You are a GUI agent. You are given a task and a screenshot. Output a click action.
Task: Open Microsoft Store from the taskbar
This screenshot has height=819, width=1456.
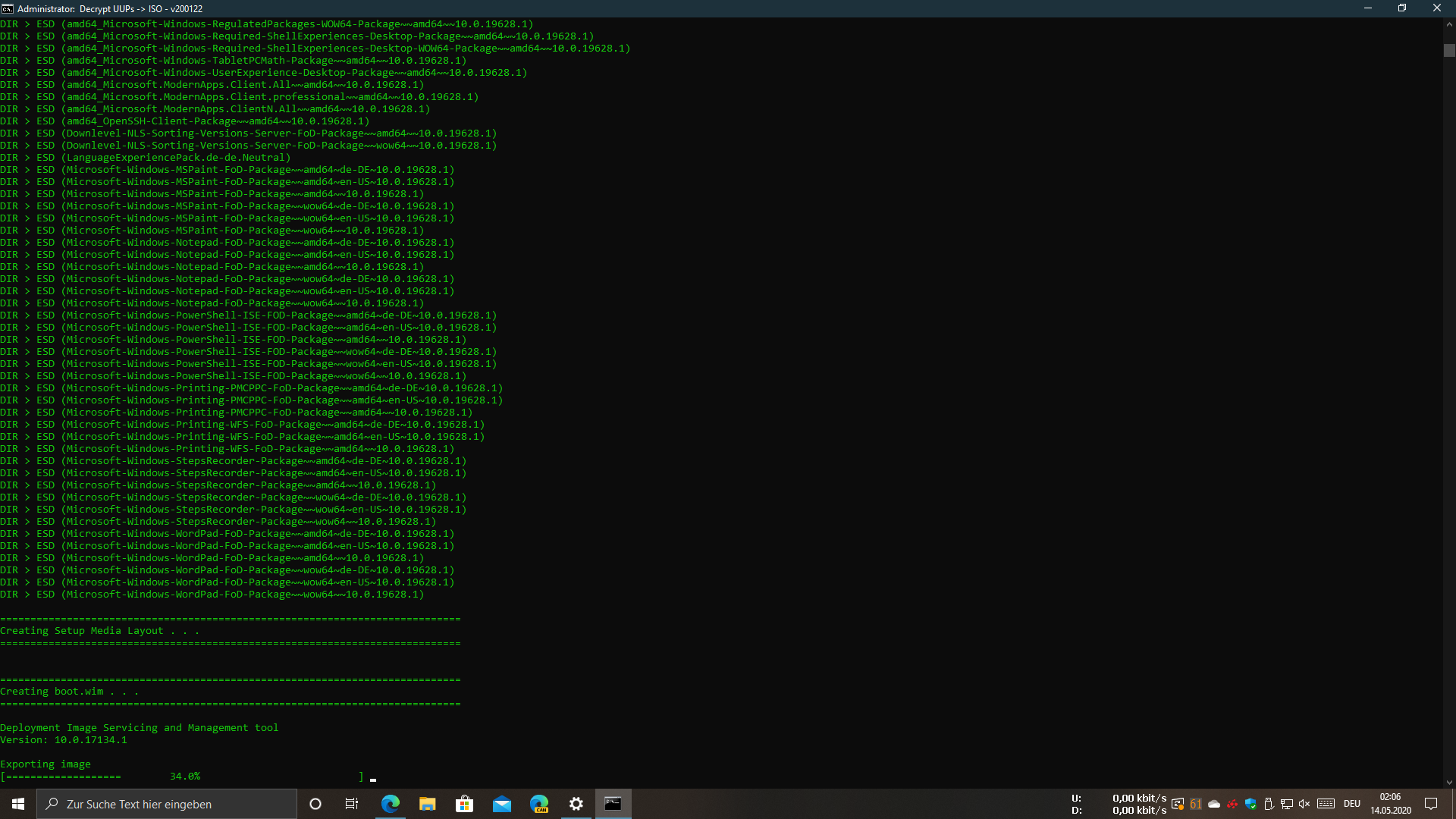pos(464,804)
